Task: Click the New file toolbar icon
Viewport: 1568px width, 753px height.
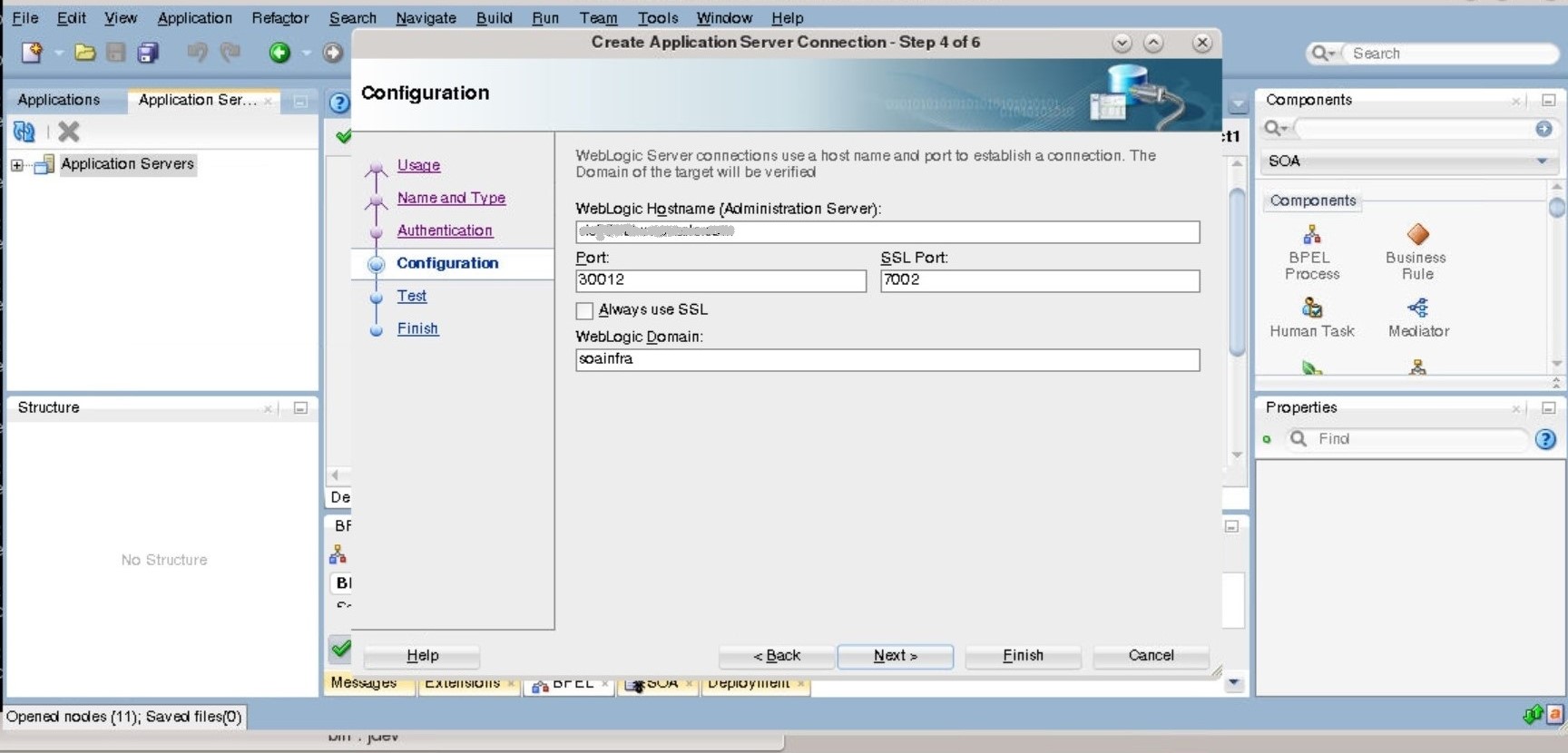Action: point(32,53)
